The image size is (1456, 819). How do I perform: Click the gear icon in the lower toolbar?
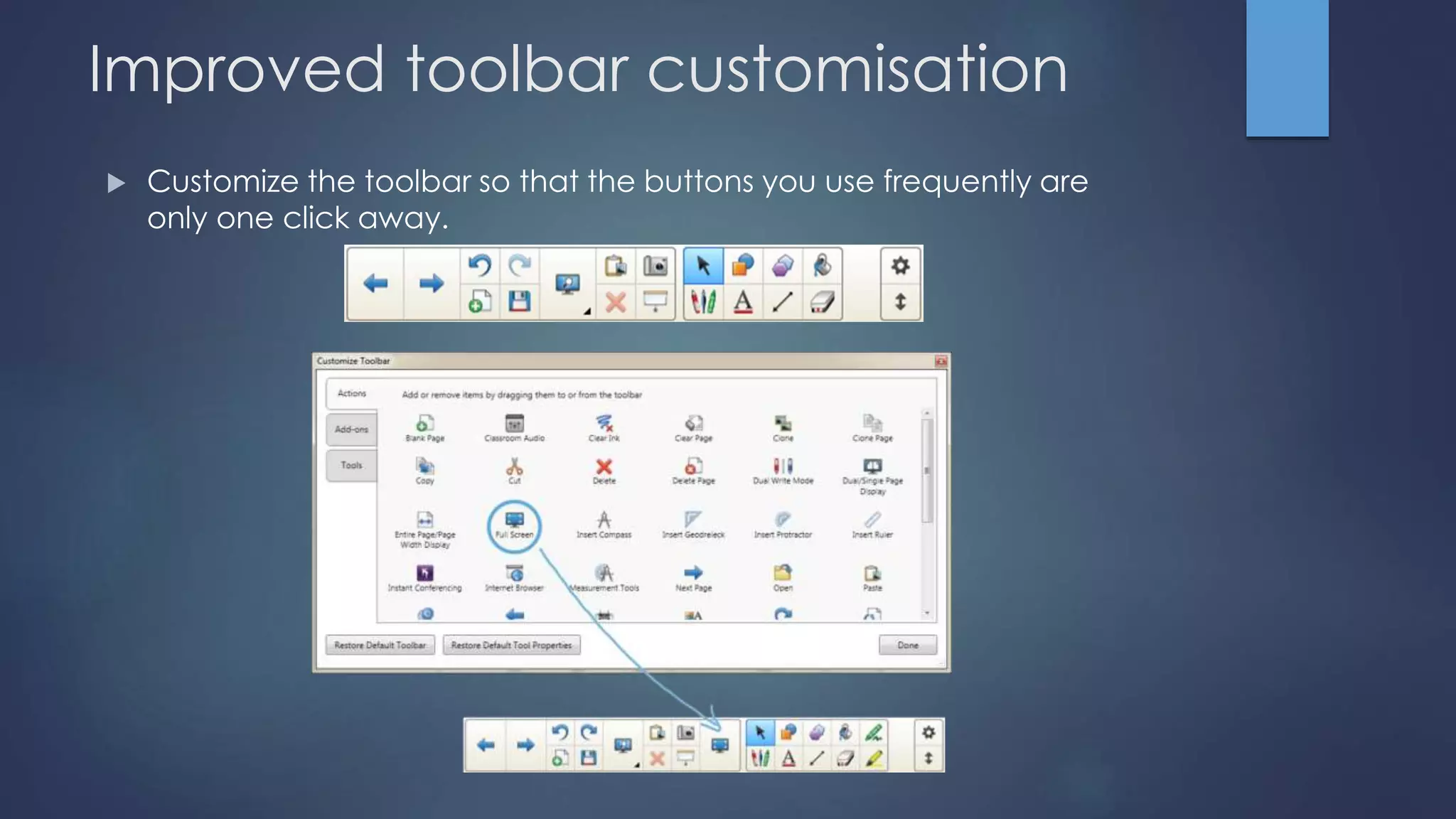pyautogui.click(x=928, y=732)
